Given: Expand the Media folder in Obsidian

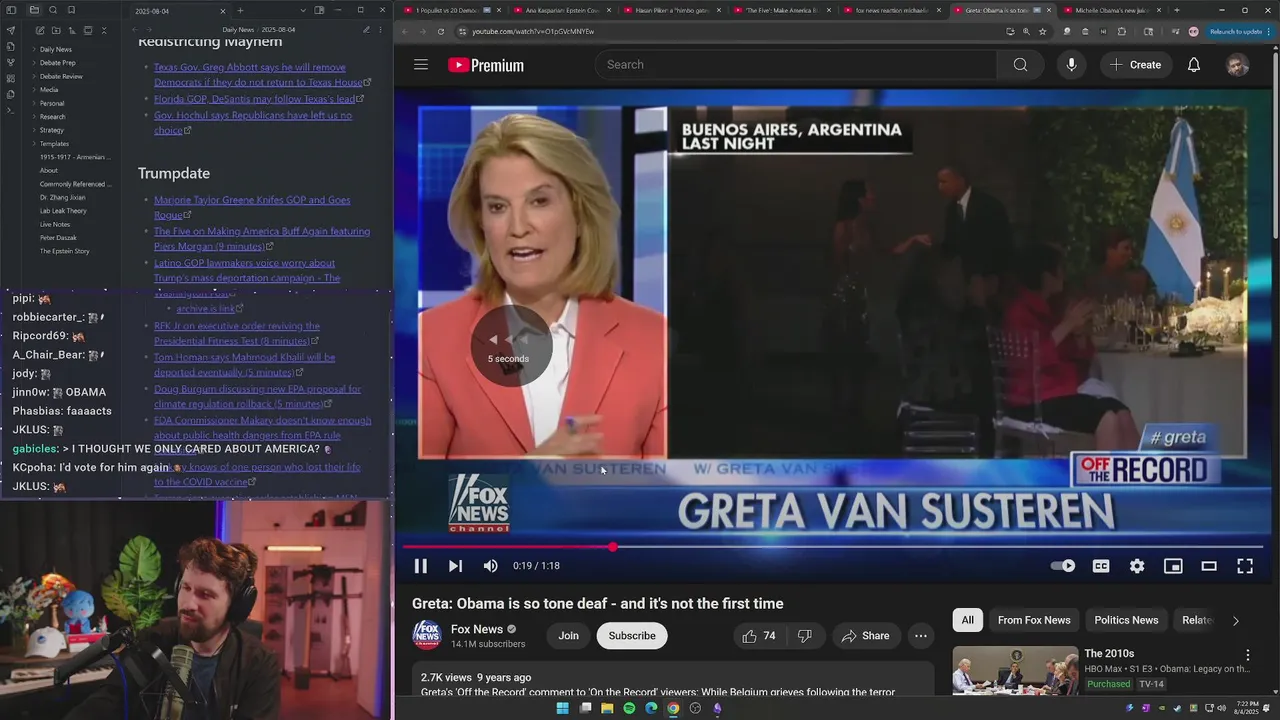Looking at the screenshot, I should coord(49,90).
